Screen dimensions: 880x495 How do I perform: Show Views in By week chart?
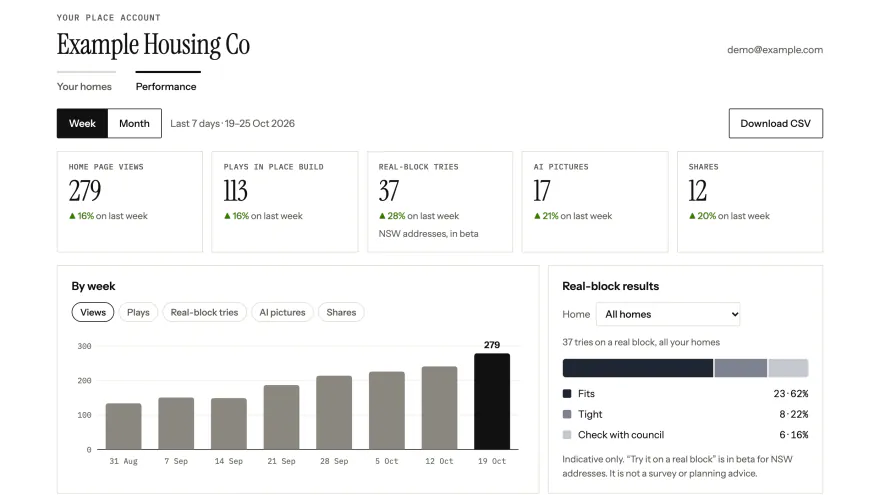click(x=93, y=313)
